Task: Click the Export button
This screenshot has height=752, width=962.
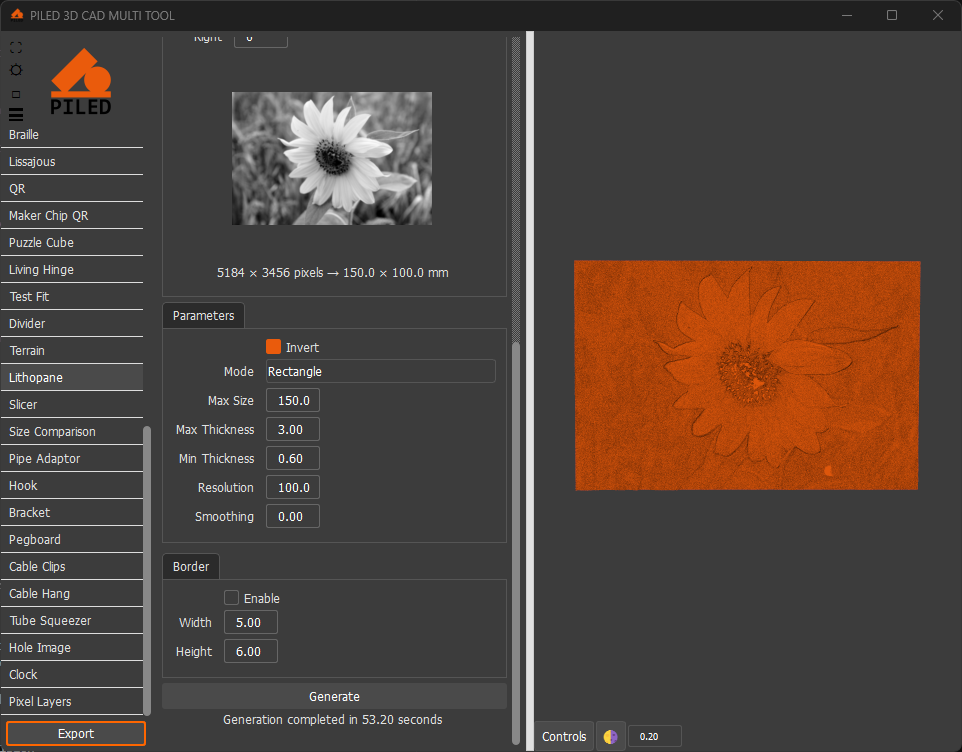Action: 76,734
